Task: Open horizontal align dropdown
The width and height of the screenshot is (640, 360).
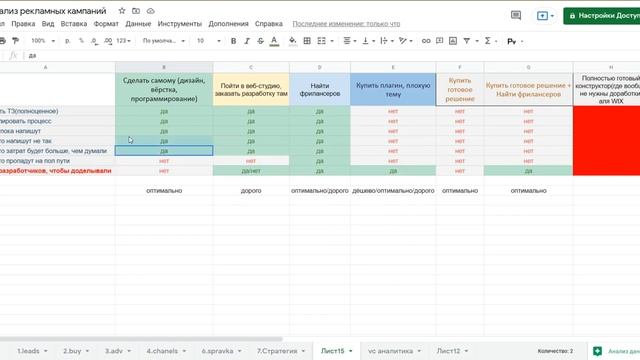Action: pos(349,41)
